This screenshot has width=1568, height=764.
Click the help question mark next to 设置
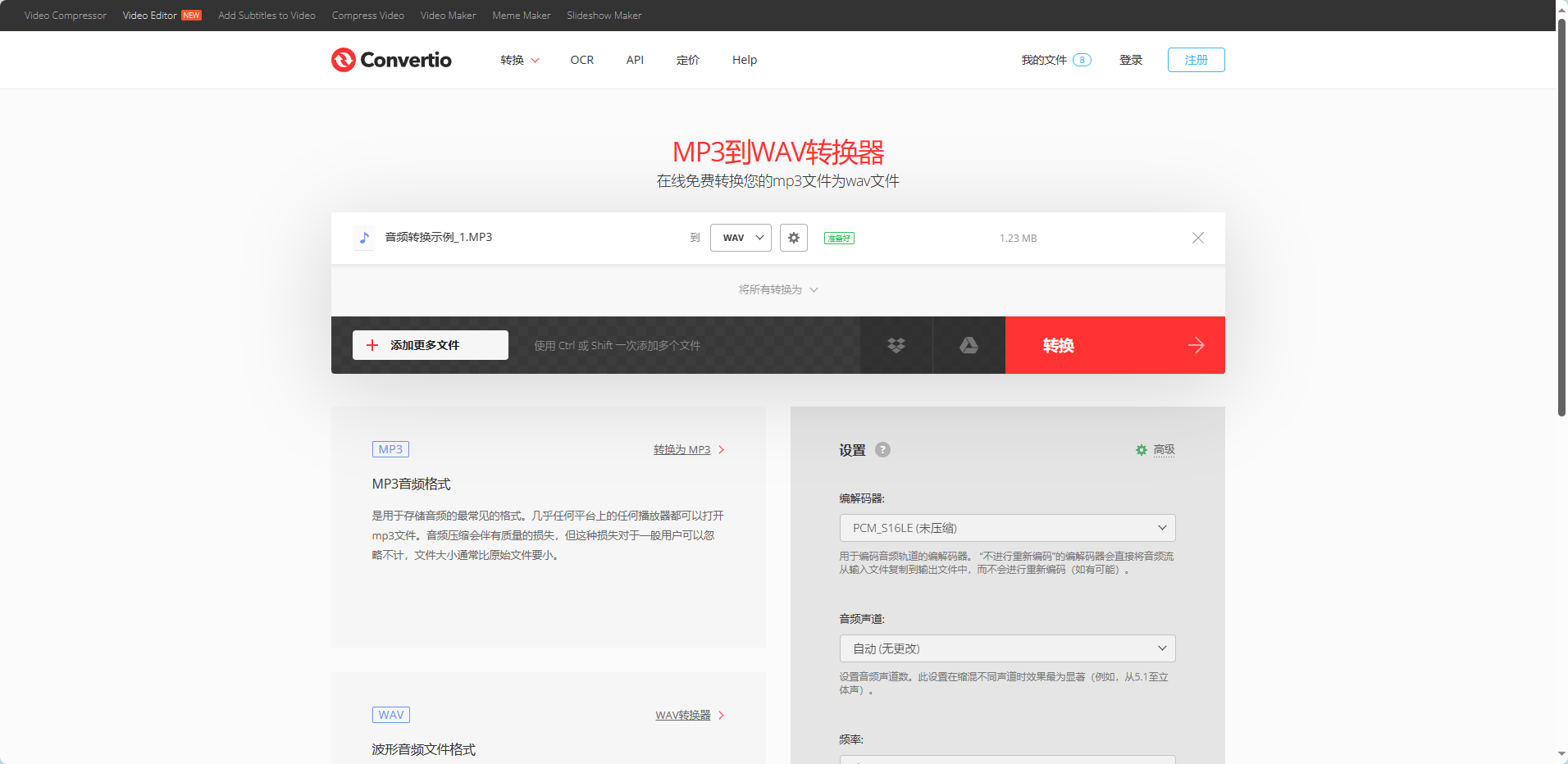point(883,450)
